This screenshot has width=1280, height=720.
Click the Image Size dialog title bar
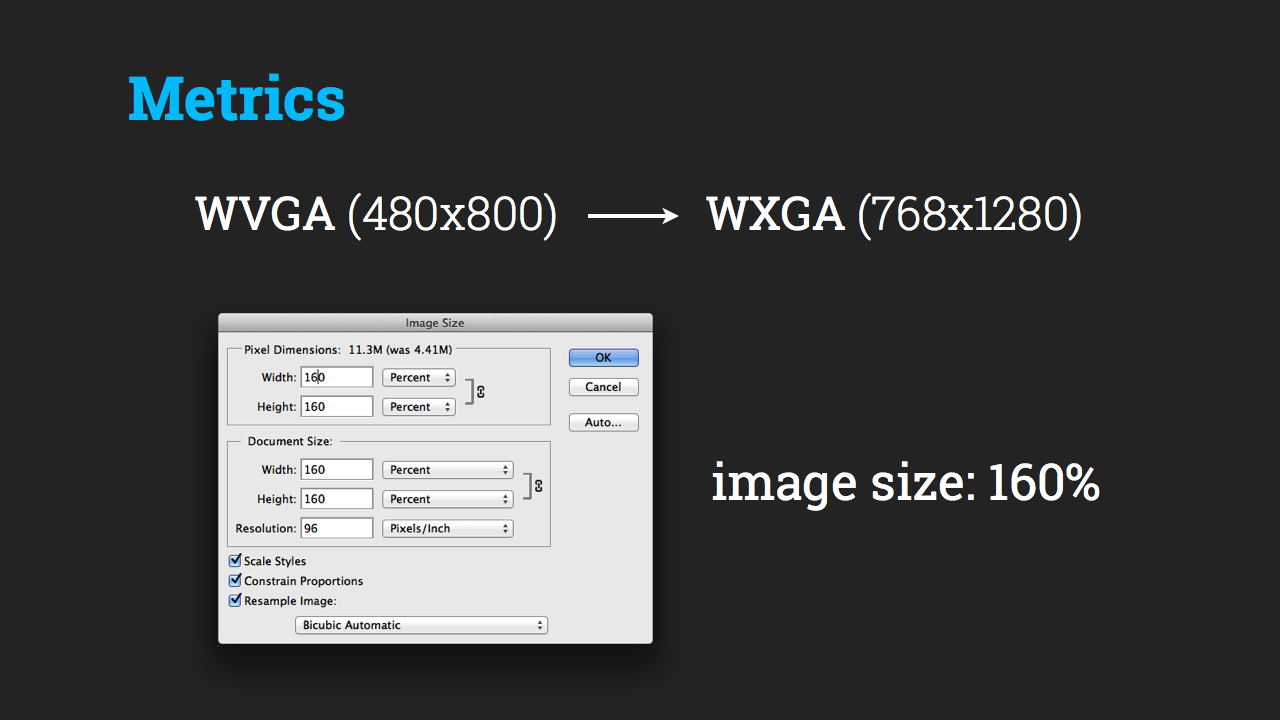[x=435, y=323]
